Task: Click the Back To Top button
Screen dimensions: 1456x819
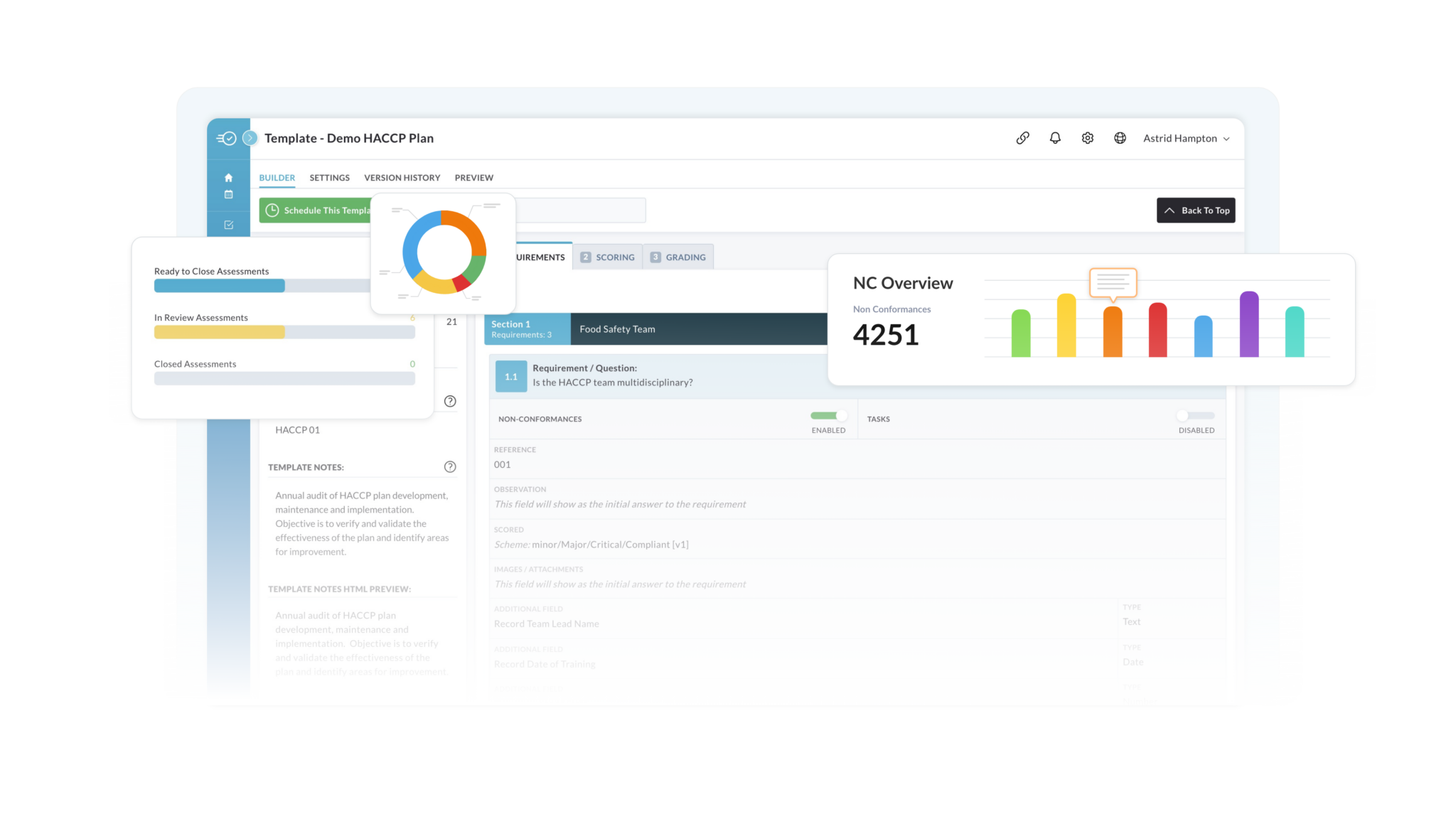Action: click(1196, 210)
